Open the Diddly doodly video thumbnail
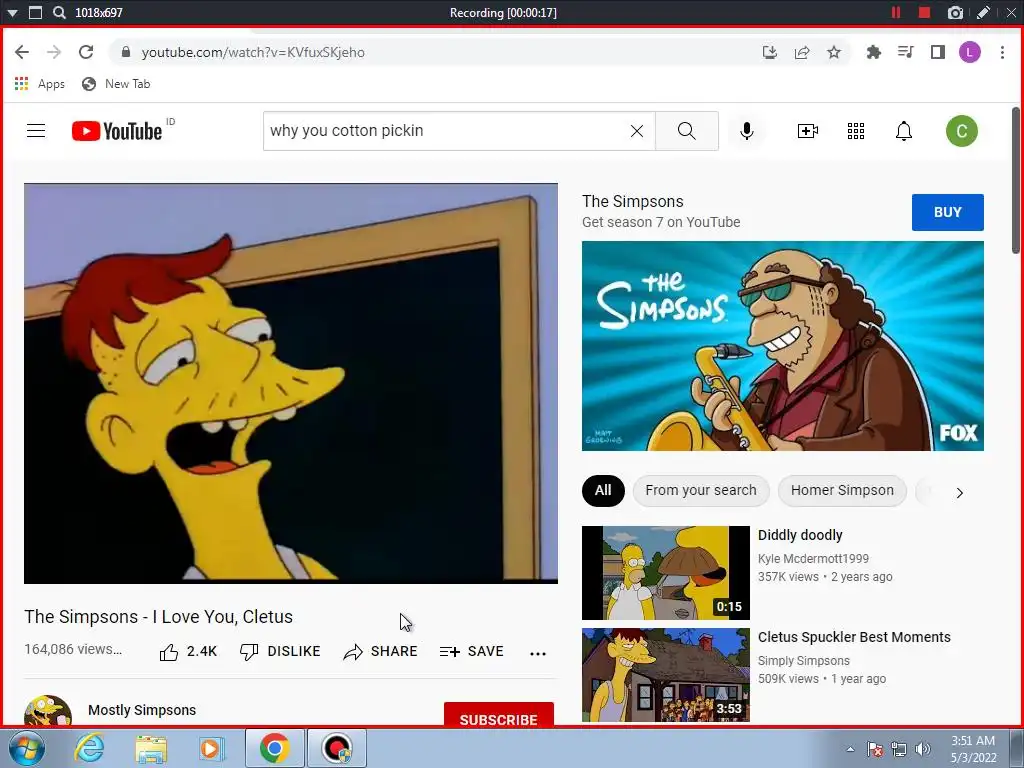Screen dimensions: 1024x768 [x=665, y=573]
